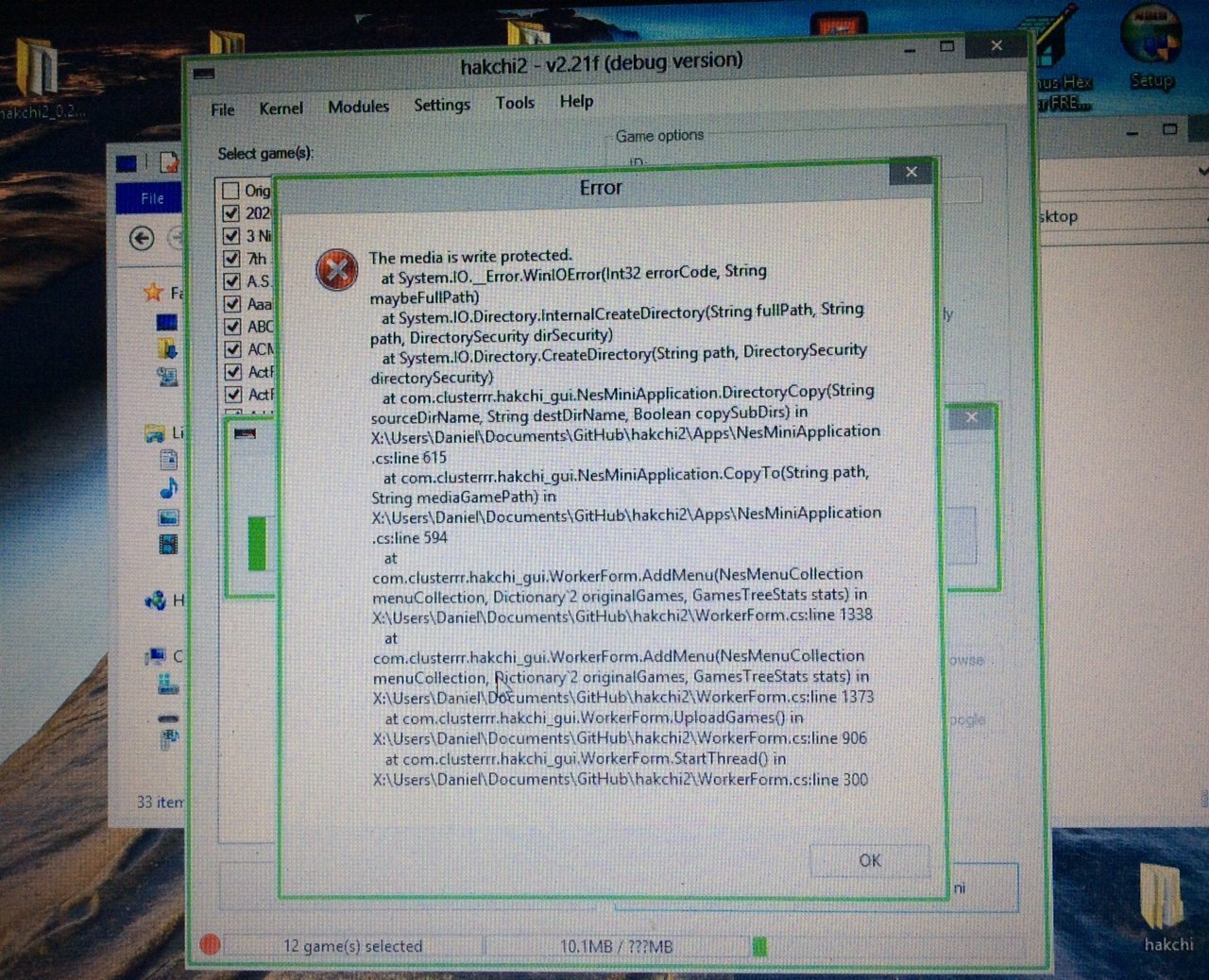Screen dimensions: 1209x980
Task: Click the 'Select game(s):' label
Action: tap(265, 154)
